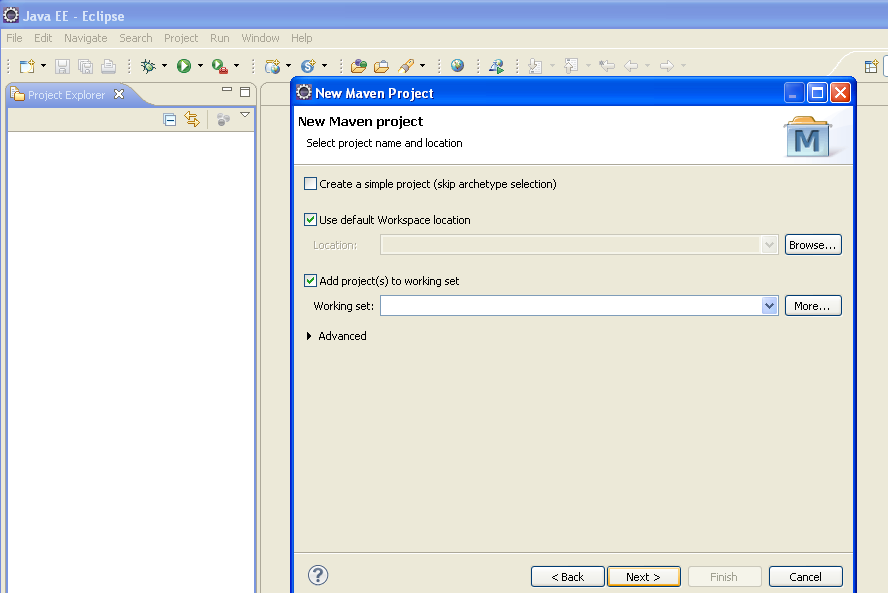Maximize the New Maven Project dialog
The image size is (892, 597).
(x=817, y=93)
